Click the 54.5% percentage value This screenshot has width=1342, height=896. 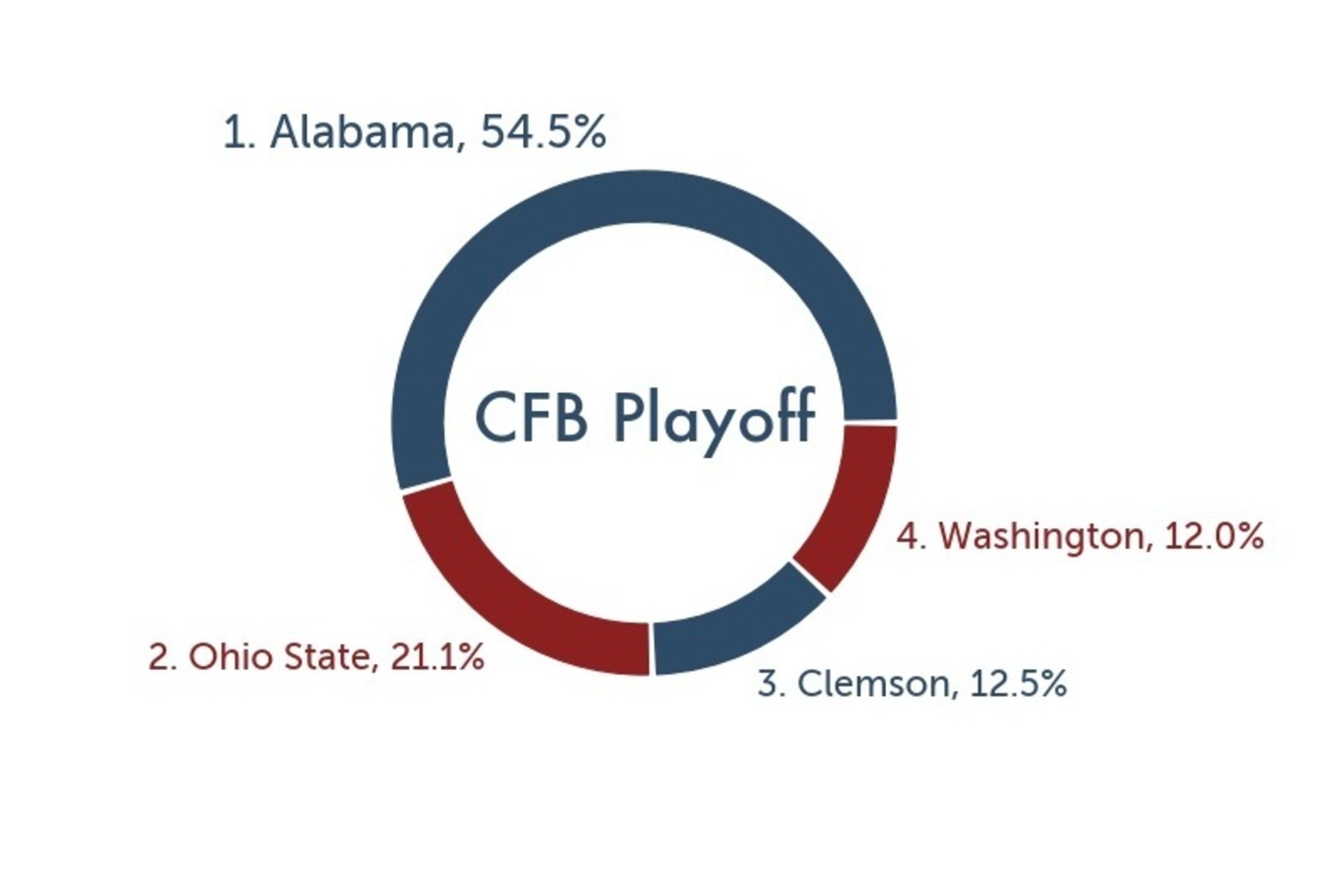pyautogui.click(x=543, y=132)
